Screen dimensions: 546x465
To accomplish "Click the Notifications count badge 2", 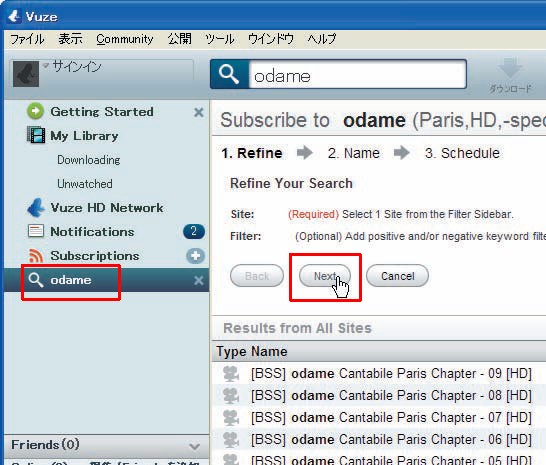I will coord(194,231).
